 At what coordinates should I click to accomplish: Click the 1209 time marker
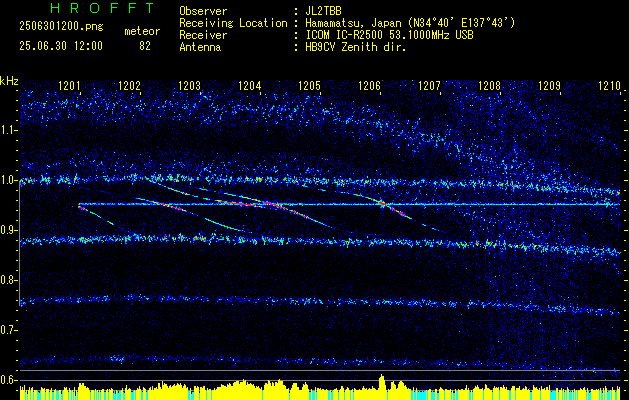pos(550,85)
